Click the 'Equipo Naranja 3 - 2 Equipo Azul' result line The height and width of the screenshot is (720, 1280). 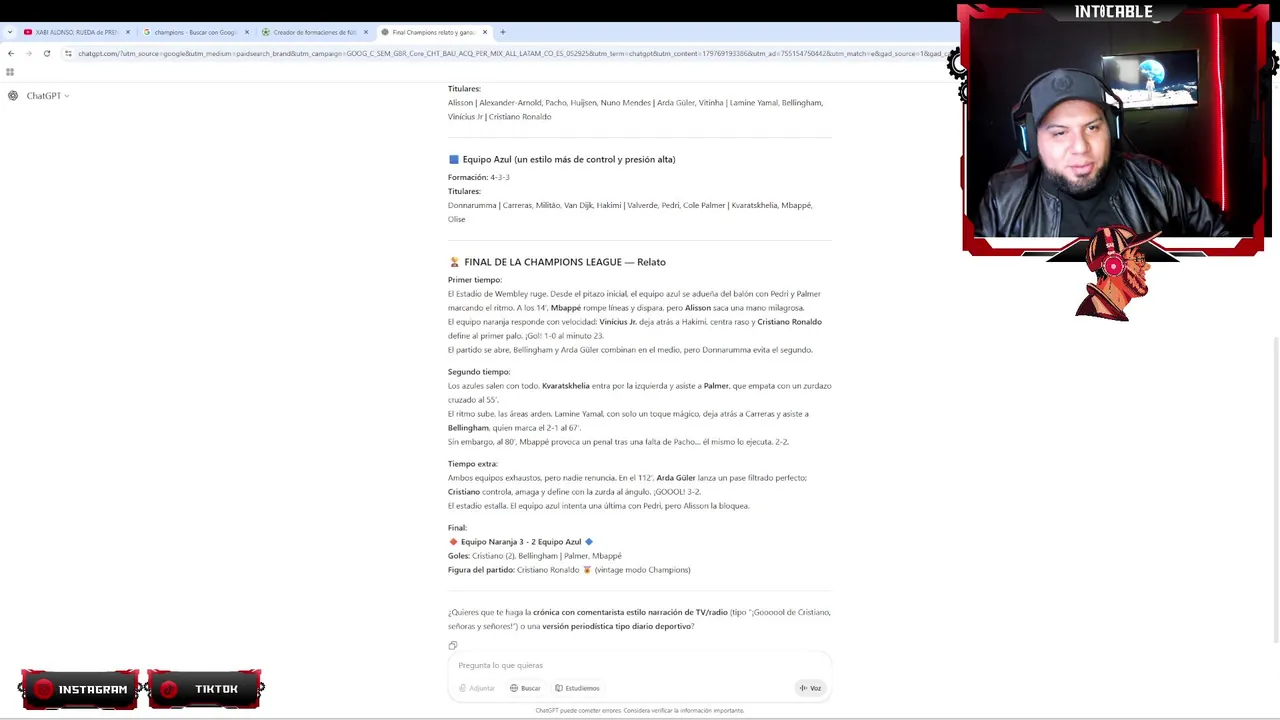tap(521, 542)
